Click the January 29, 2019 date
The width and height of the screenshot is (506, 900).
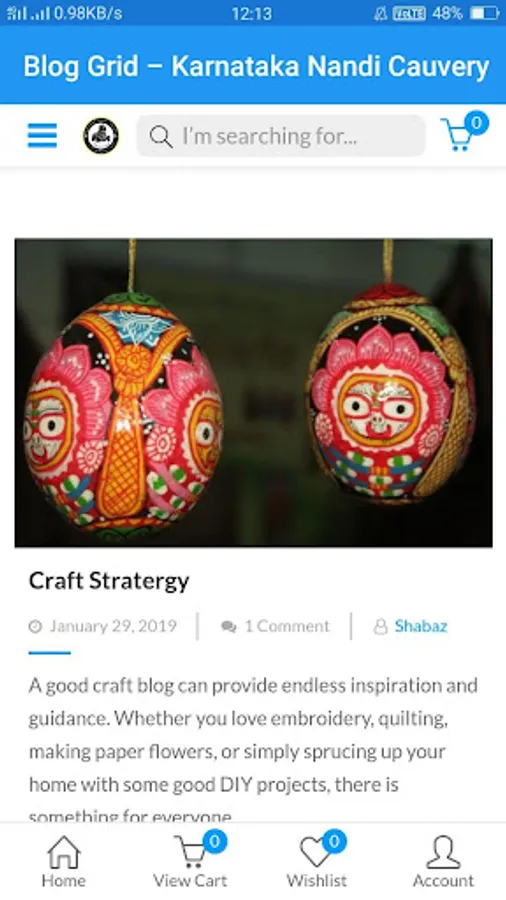[x=113, y=626]
